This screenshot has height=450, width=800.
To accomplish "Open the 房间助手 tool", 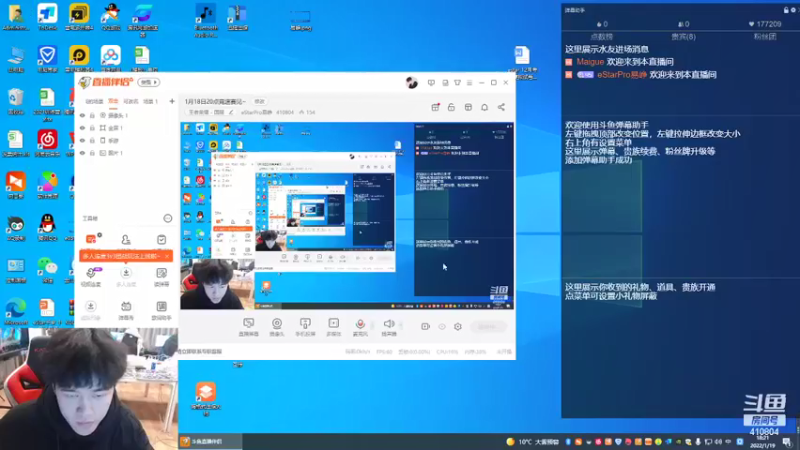I will (161, 310).
